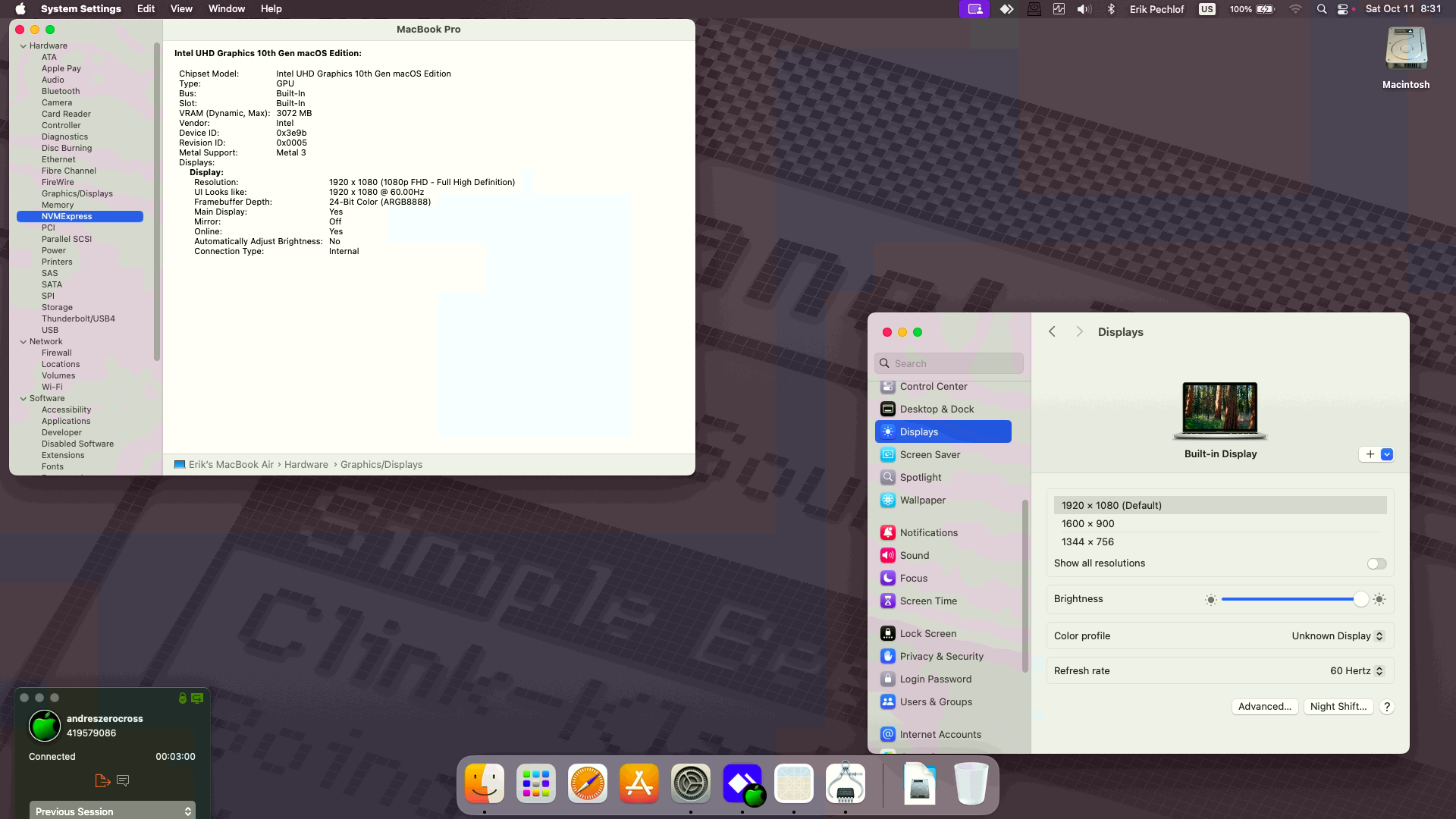Click the Advanced... button

1264,707
